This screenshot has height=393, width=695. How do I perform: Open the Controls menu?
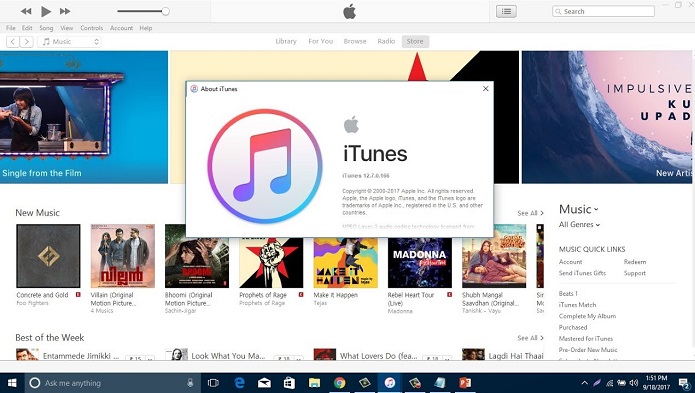[x=91, y=28]
